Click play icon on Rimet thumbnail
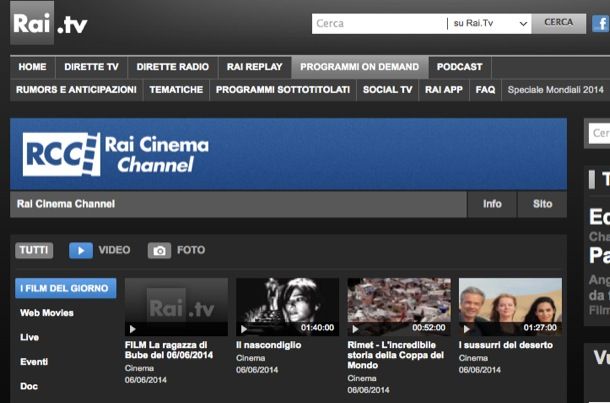 pos(355,328)
